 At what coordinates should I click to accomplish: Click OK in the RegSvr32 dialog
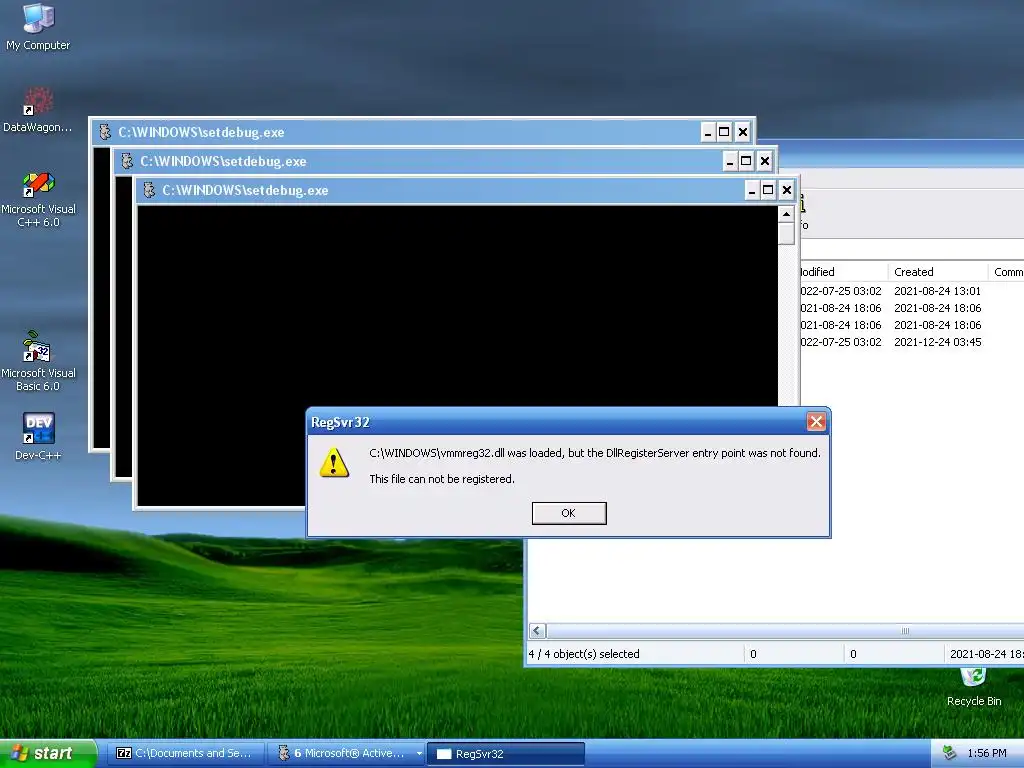[569, 513]
